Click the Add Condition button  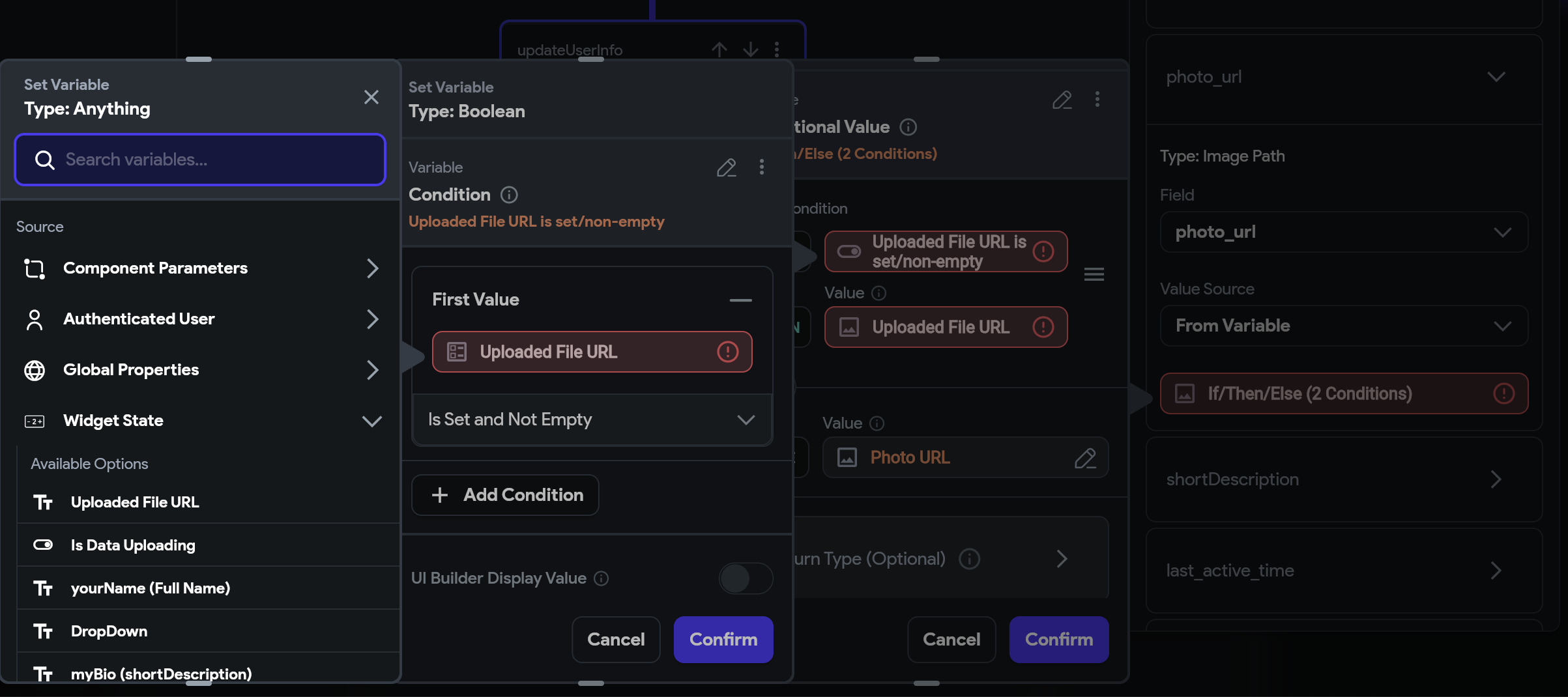tap(505, 495)
